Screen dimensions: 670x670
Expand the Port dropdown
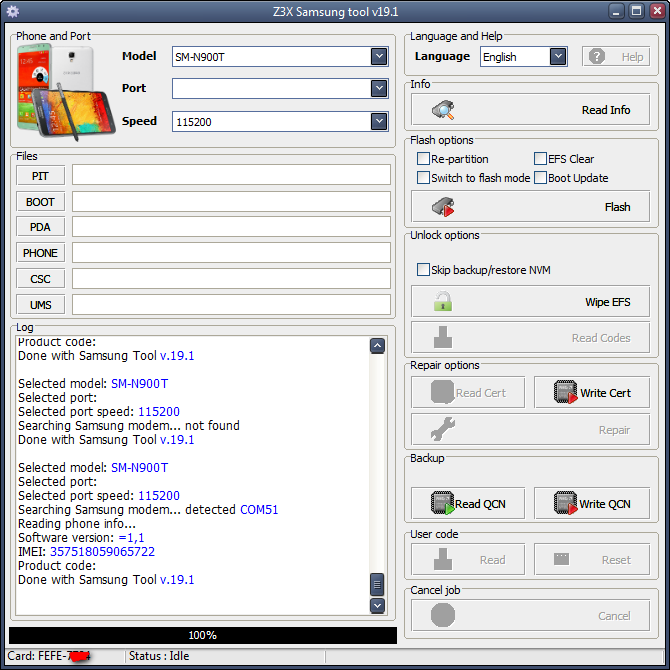click(x=379, y=88)
